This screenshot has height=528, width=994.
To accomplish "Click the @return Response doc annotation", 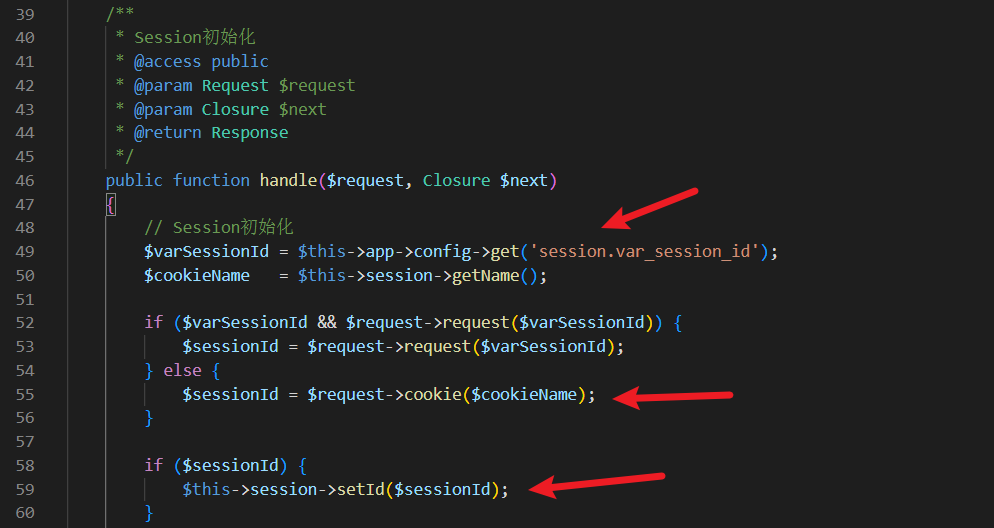I will [210, 132].
